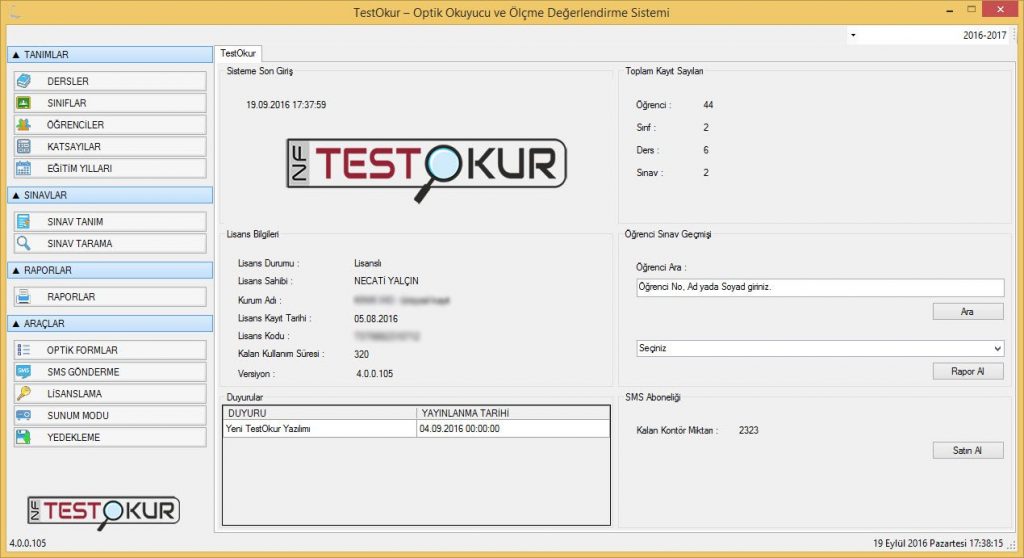Screen dimensions: 1024x558
Task: Open the SINAV TANIM menu button
Action: (110, 222)
